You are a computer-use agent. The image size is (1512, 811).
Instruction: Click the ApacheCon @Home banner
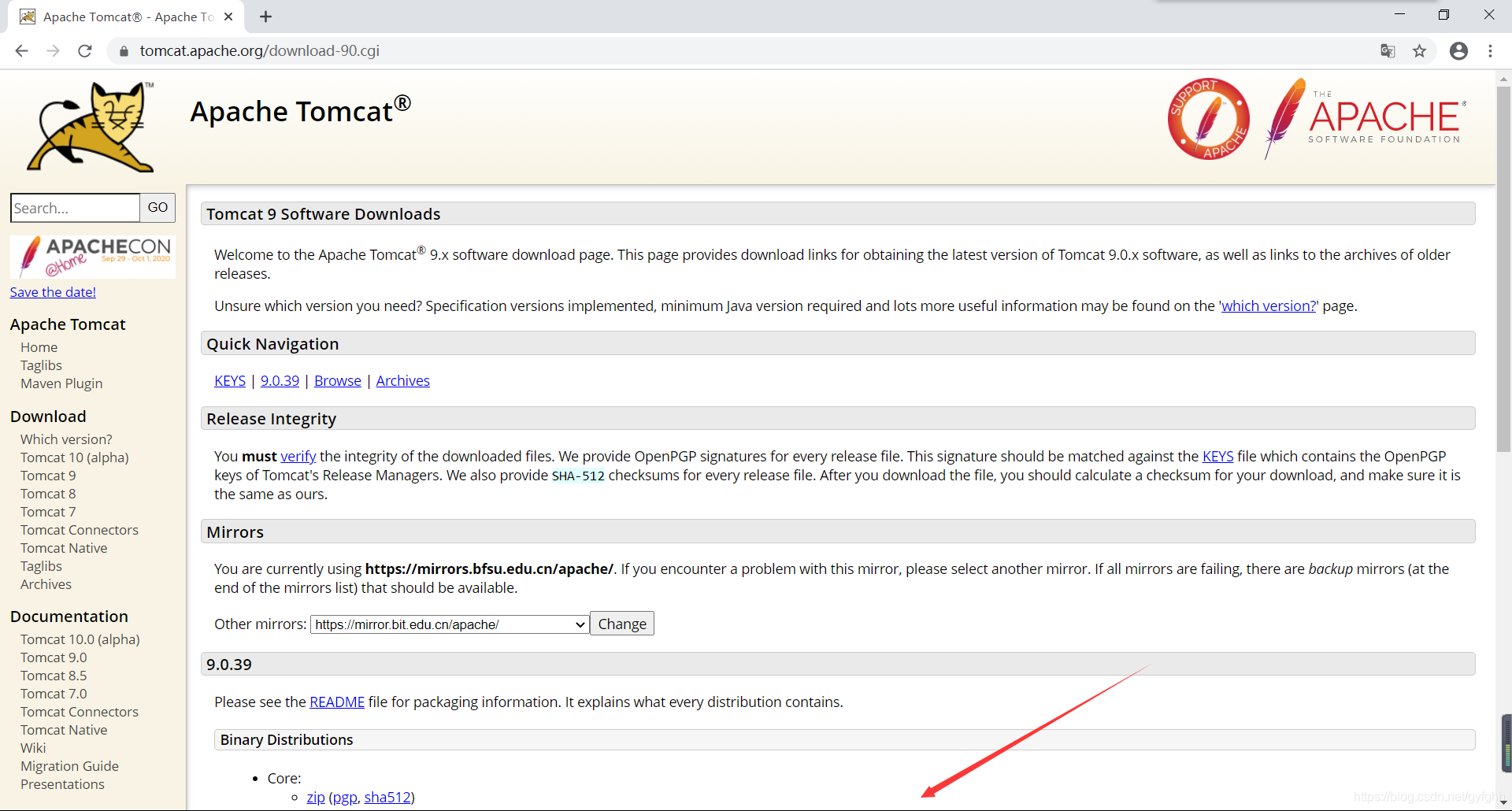pyautogui.click(x=93, y=257)
